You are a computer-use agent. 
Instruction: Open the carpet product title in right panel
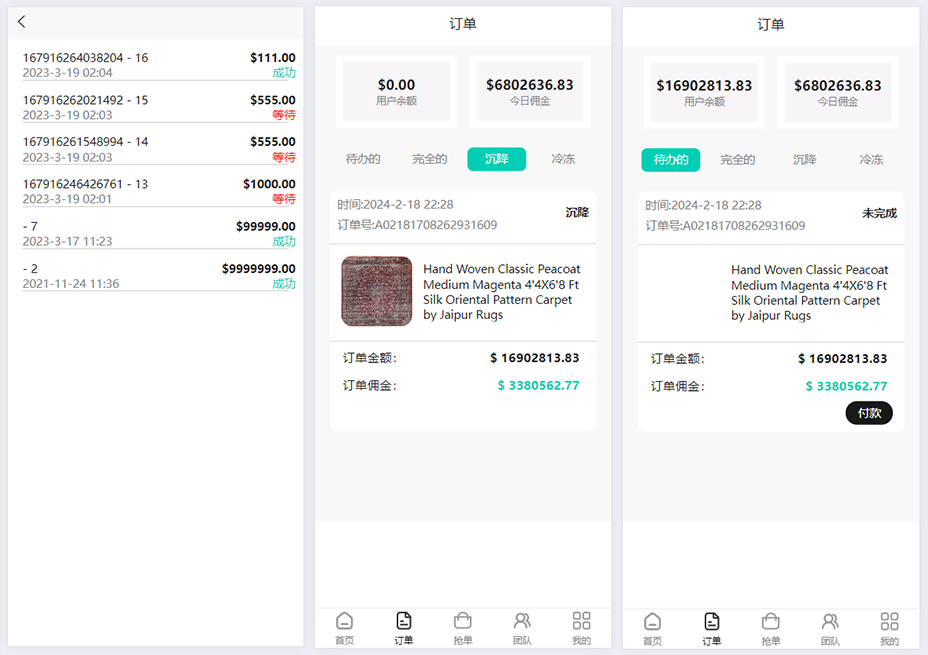click(809, 293)
